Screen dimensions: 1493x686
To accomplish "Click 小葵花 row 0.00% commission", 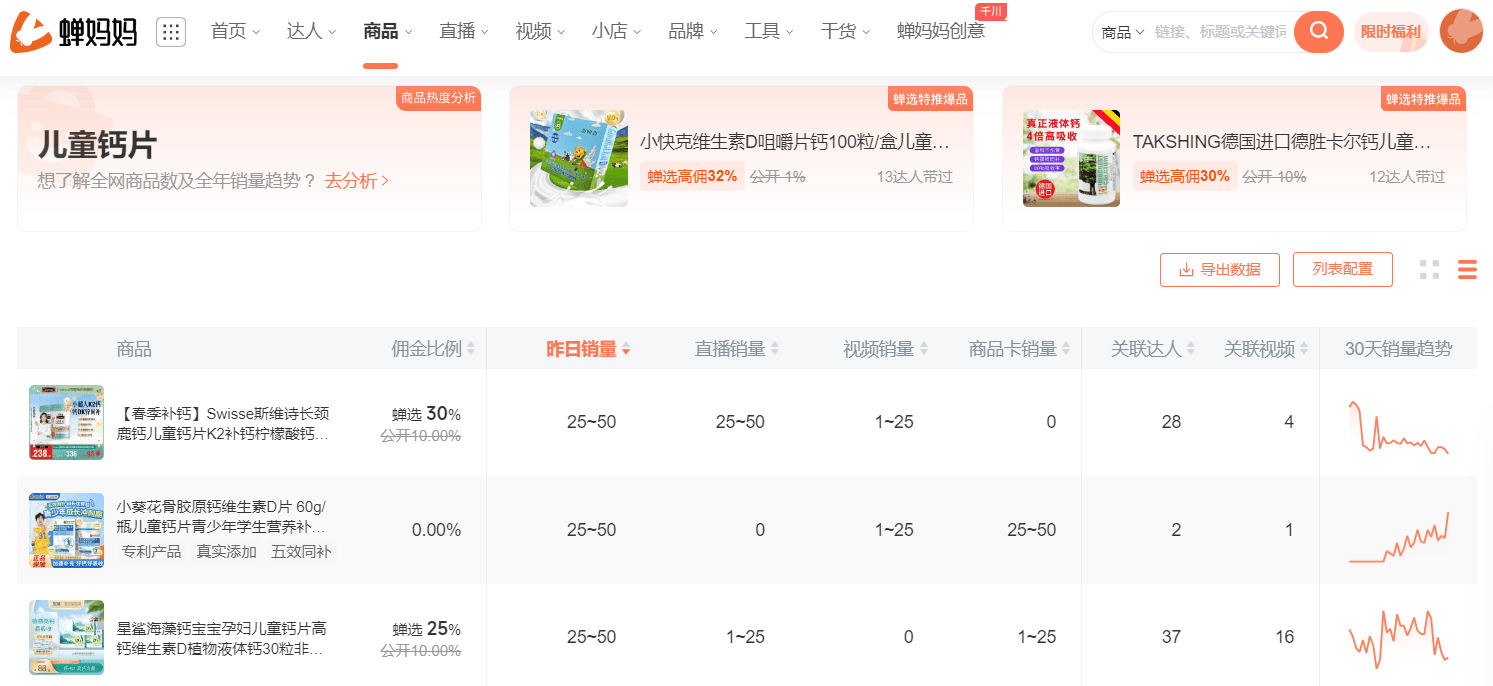I will [x=436, y=530].
